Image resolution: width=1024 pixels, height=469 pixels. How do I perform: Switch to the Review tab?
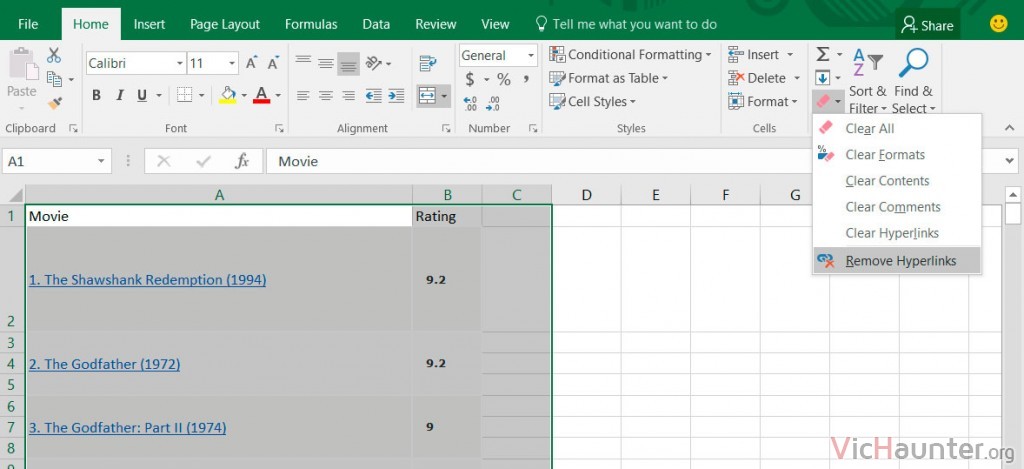click(436, 24)
